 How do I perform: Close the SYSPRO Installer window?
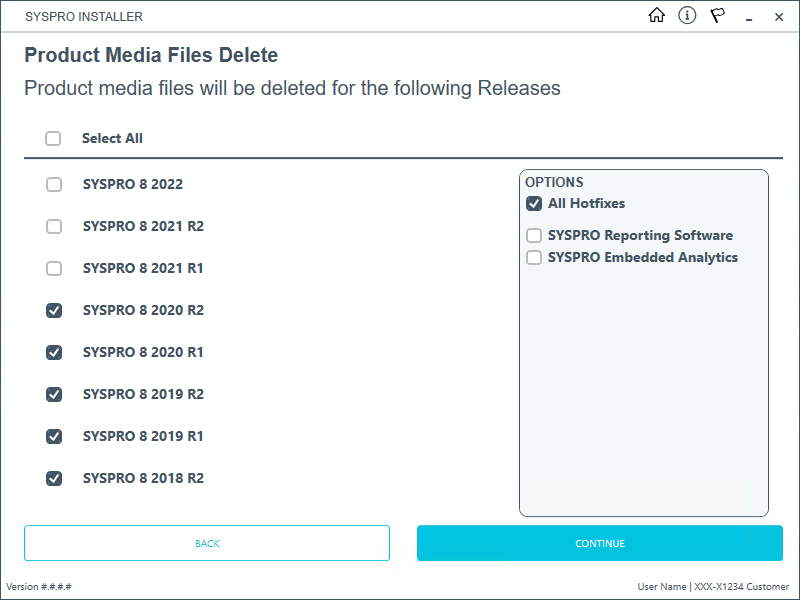[x=779, y=17]
